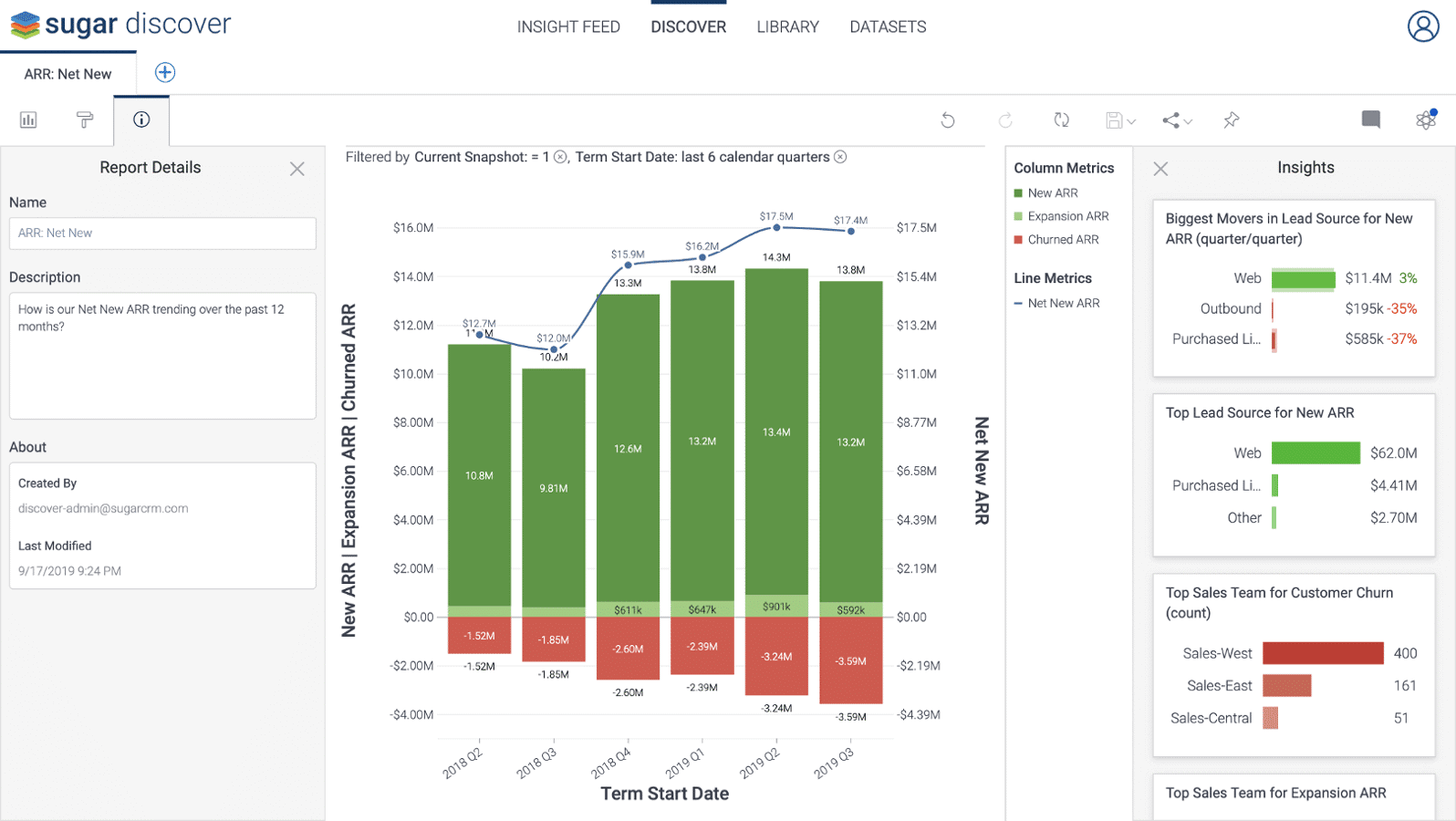Click the Sales-West 400 bar
The height and width of the screenshot is (821, 1456).
click(x=1323, y=653)
